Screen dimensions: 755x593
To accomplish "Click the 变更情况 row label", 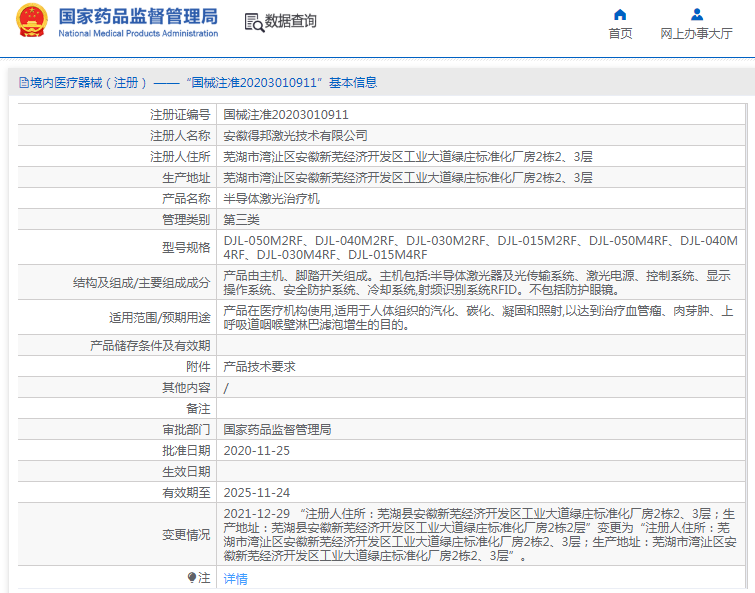I will pyautogui.click(x=186, y=535).
